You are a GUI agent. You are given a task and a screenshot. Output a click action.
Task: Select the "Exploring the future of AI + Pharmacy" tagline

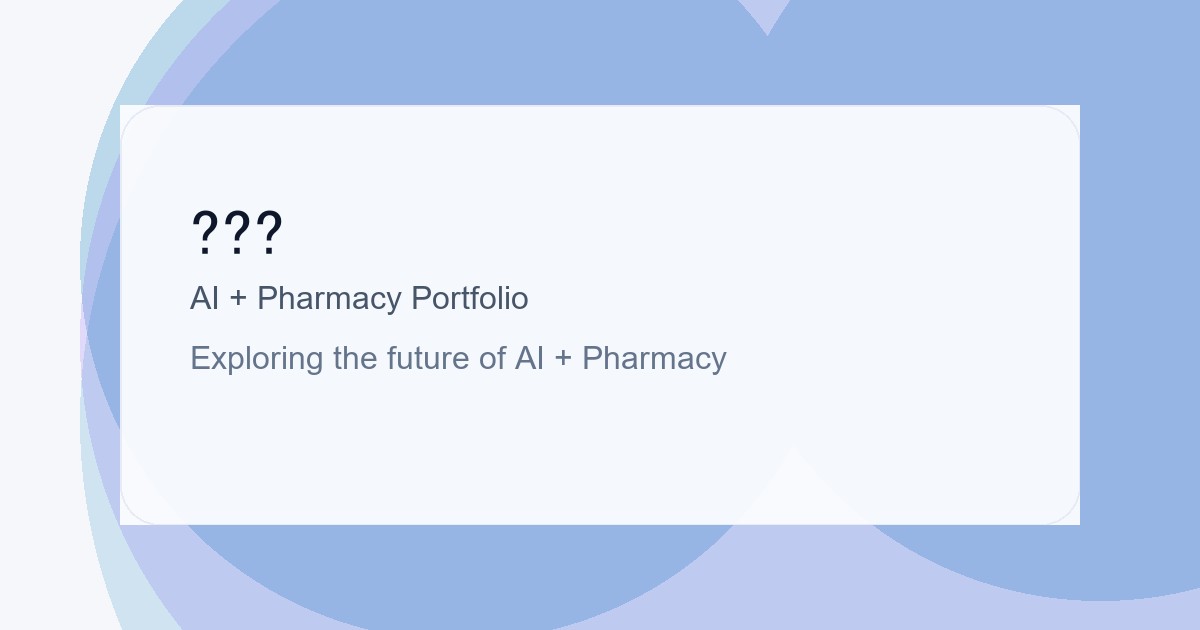click(458, 358)
